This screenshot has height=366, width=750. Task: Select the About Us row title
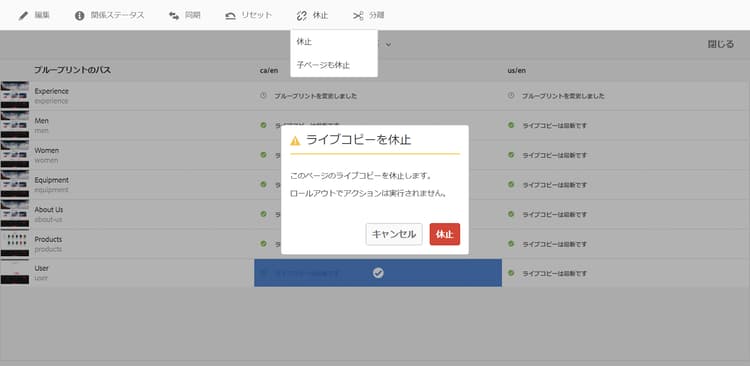(48, 210)
